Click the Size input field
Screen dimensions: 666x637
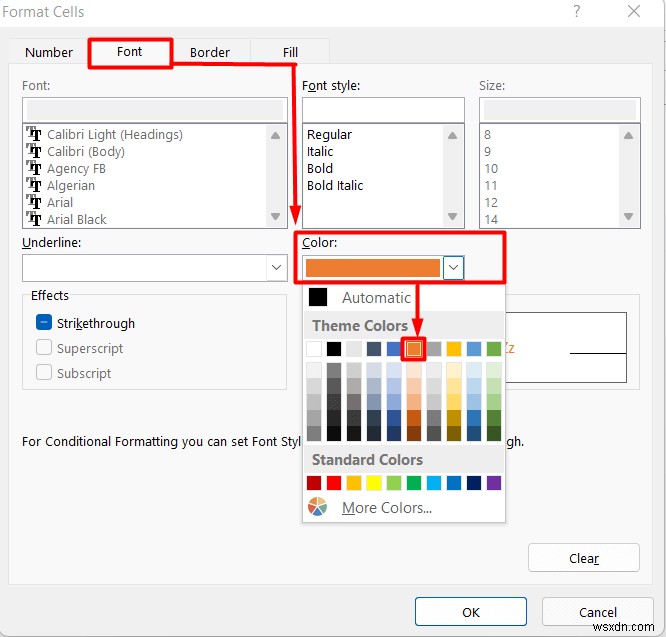tap(559, 110)
